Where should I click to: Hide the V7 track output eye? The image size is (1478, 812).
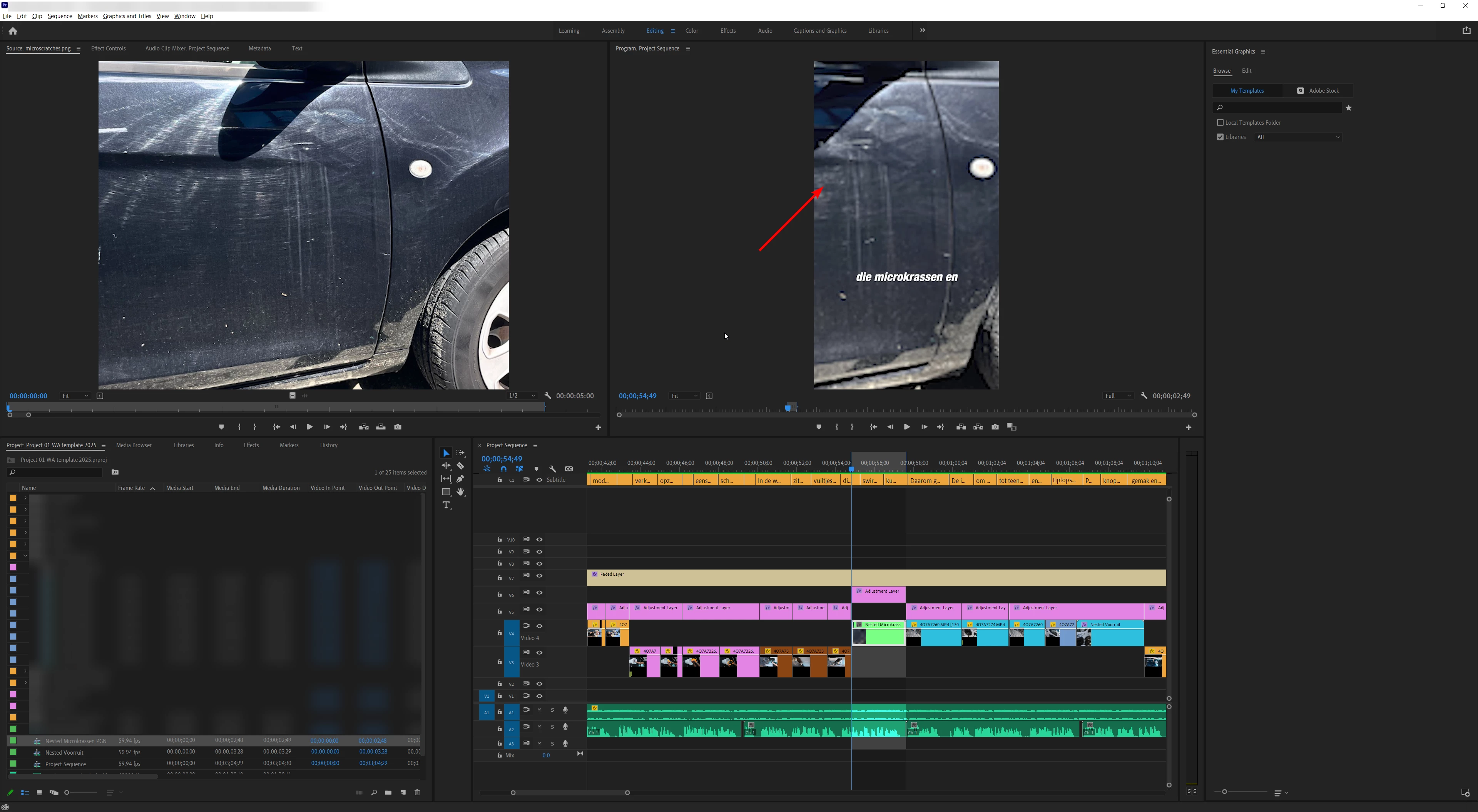click(539, 576)
